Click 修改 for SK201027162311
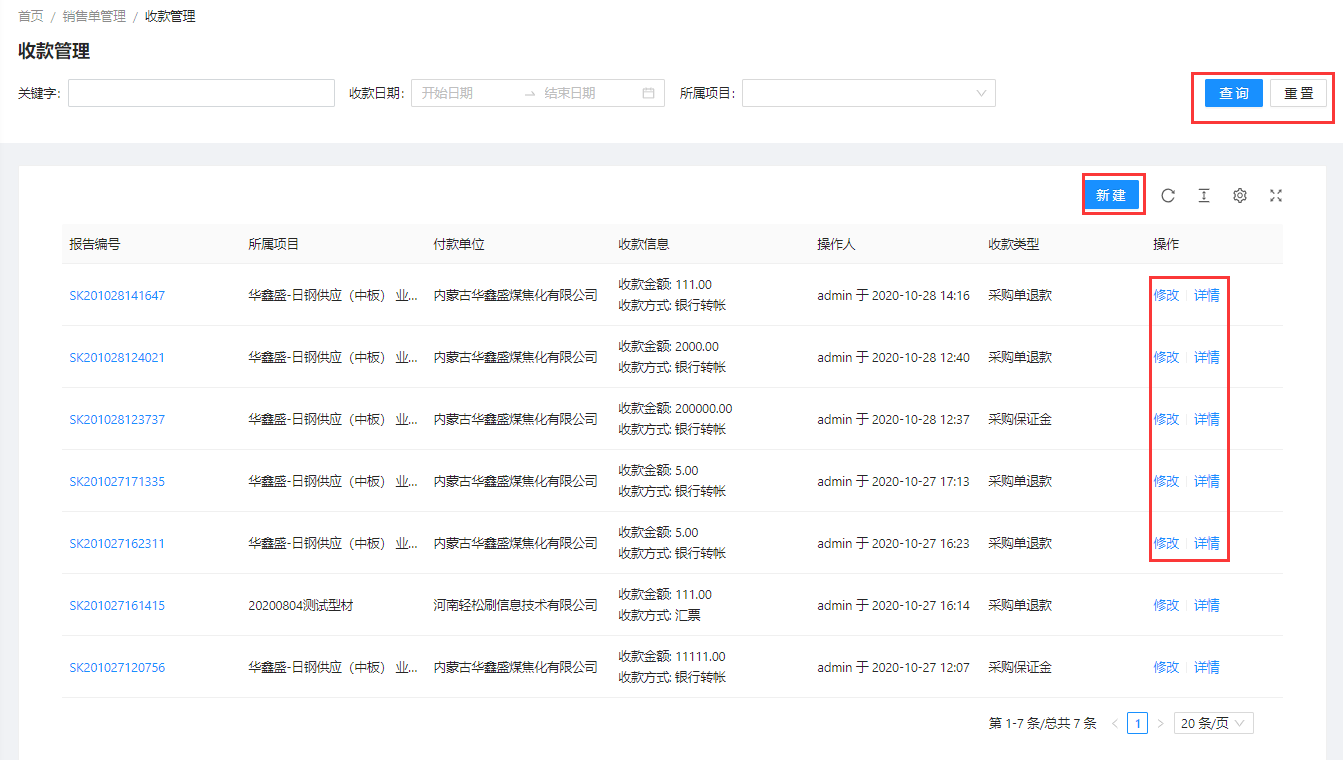Image resolution: width=1343 pixels, height=760 pixels. click(x=1166, y=544)
